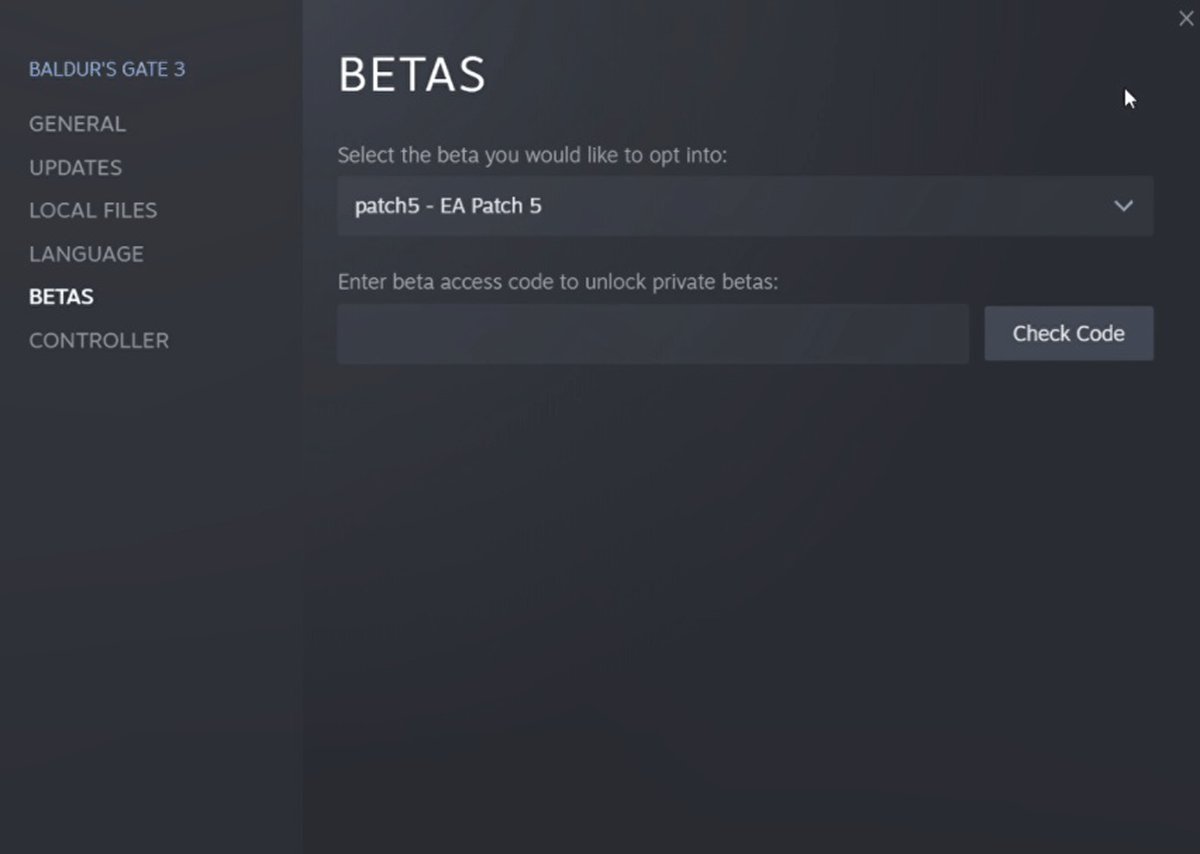Open the Controller settings tab
Viewport: 1200px width, 854px height.
pyautogui.click(x=99, y=340)
